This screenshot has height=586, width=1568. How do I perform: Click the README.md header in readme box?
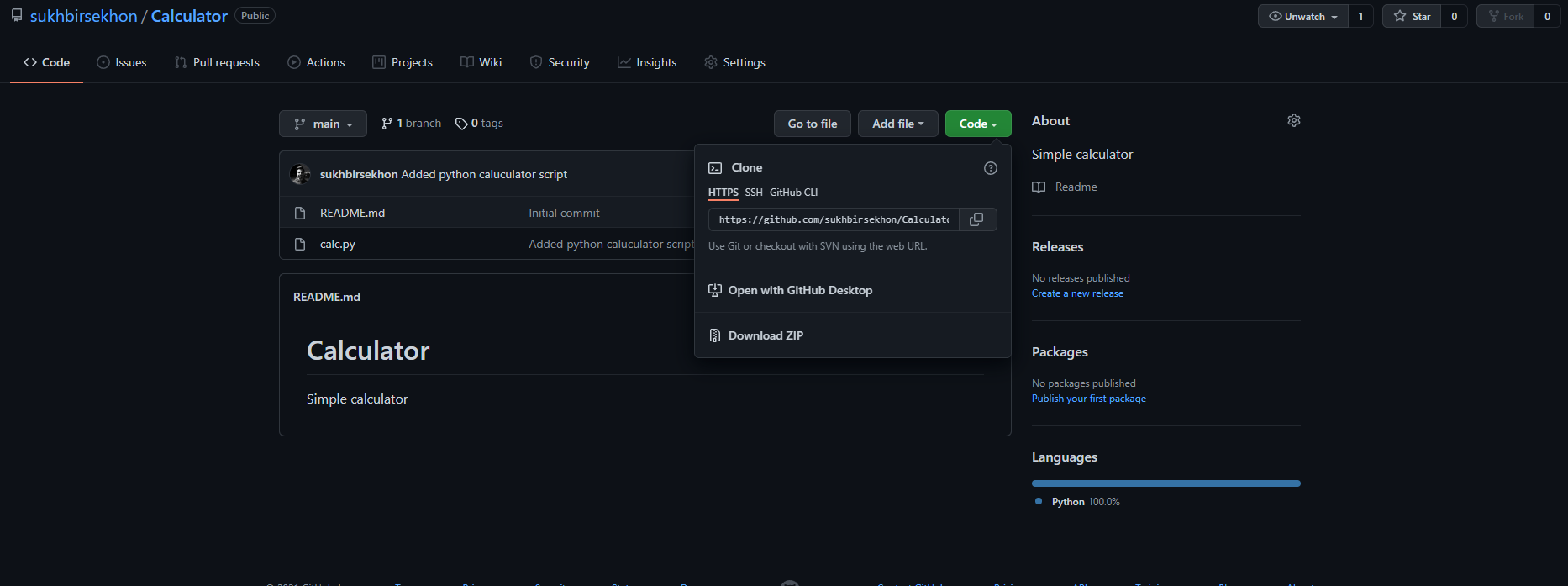click(327, 297)
